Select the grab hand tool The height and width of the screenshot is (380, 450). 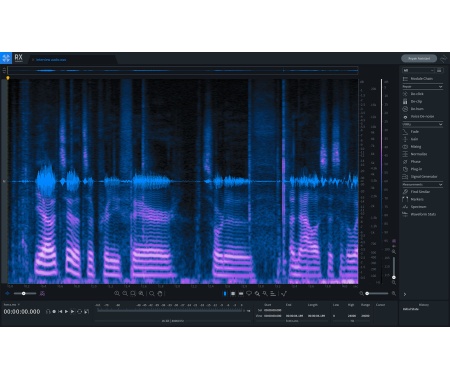(160, 294)
